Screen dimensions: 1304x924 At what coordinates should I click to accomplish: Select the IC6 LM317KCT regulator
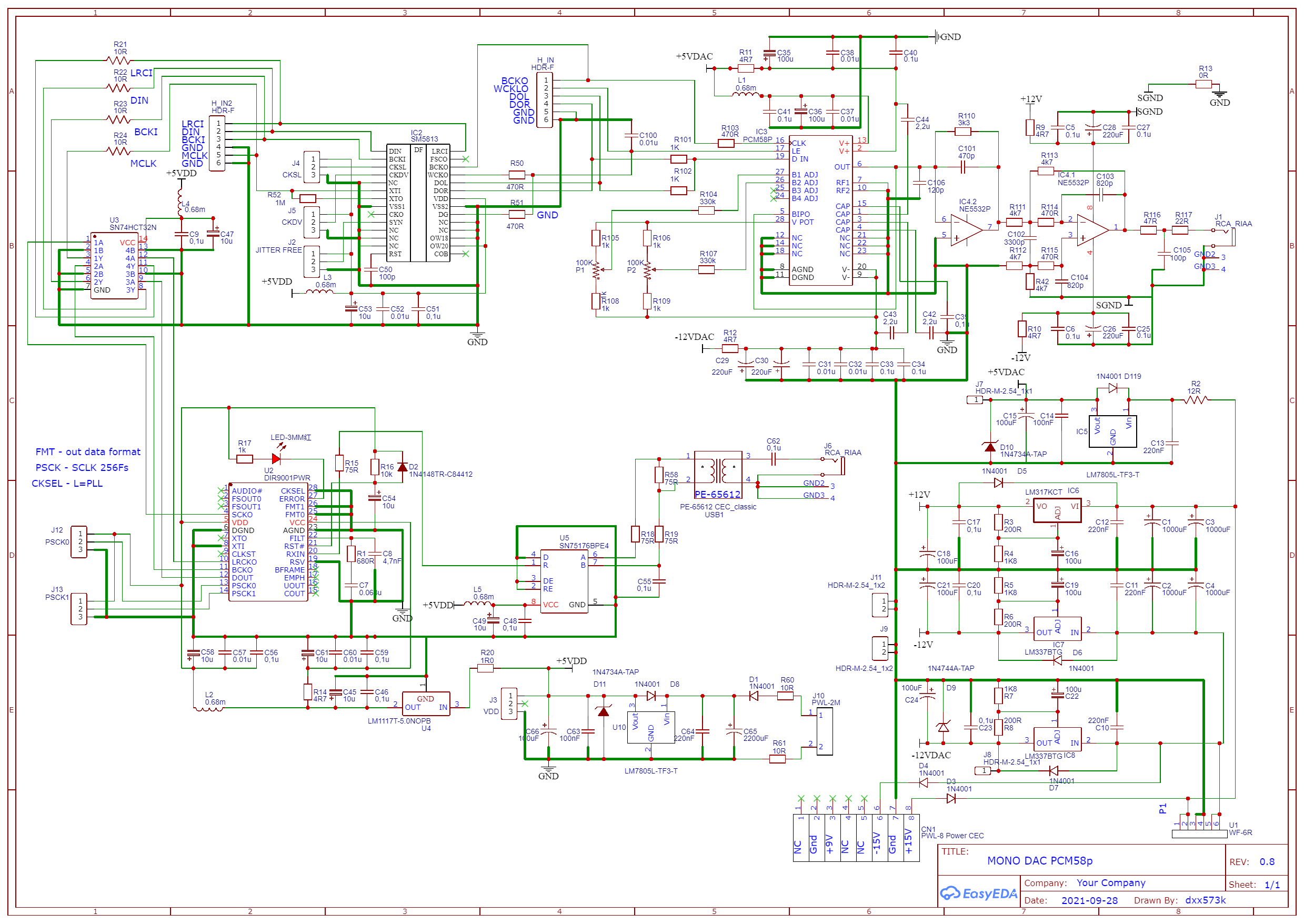click(1057, 510)
